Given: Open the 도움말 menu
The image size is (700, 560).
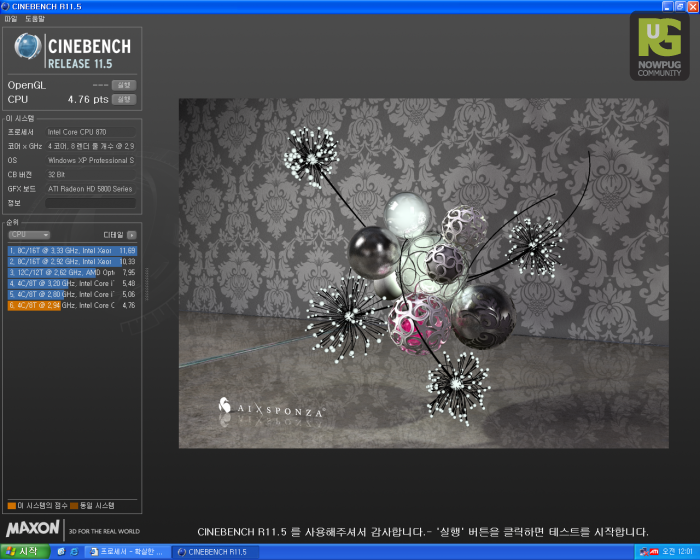Looking at the screenshot, I should click(x=35, y=19).
